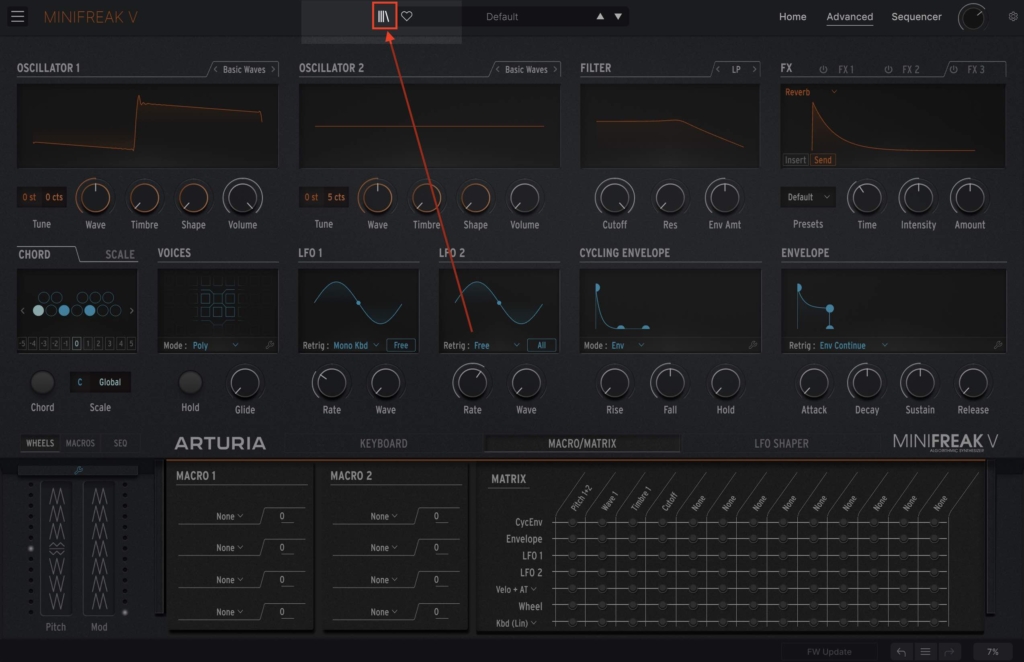1024x662 pixels.
Task: Switch to the LFO Shaper tab
Action: [781, 443]
